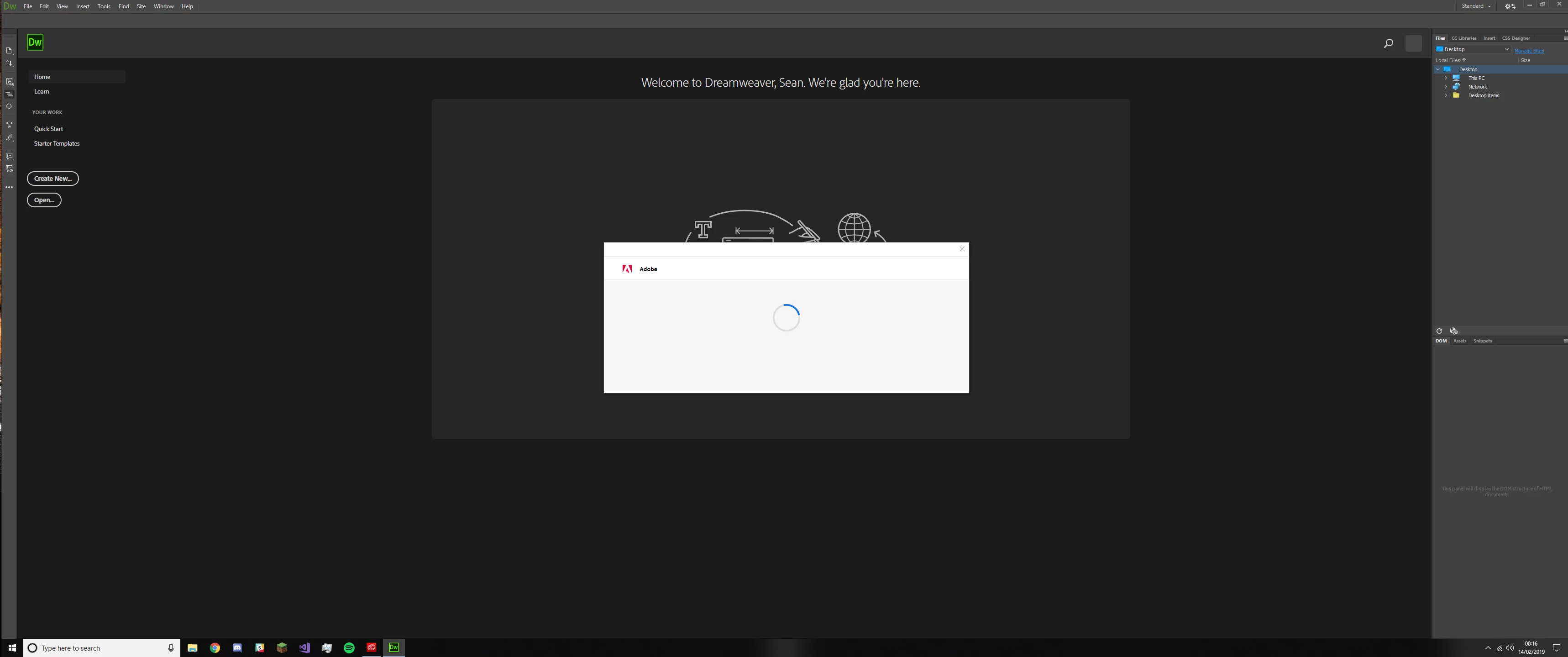The height and width of the screenshot is (657, 1568).
Task: Open the Site menu
Action: 141,6
